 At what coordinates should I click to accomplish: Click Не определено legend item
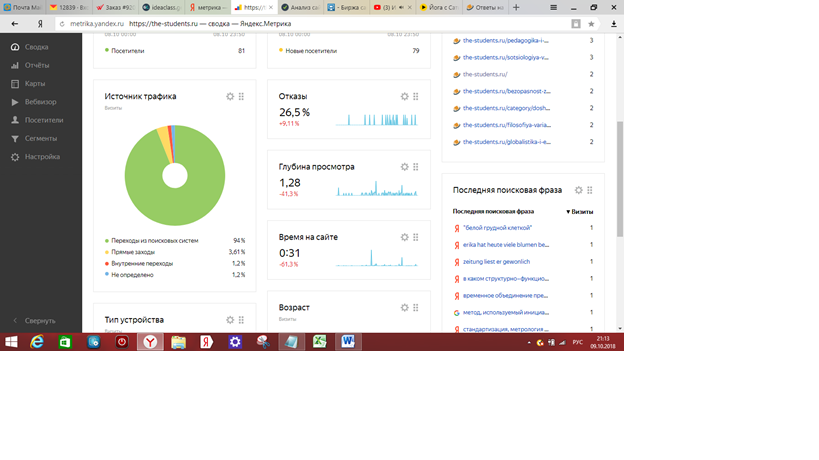pos(132,275)
